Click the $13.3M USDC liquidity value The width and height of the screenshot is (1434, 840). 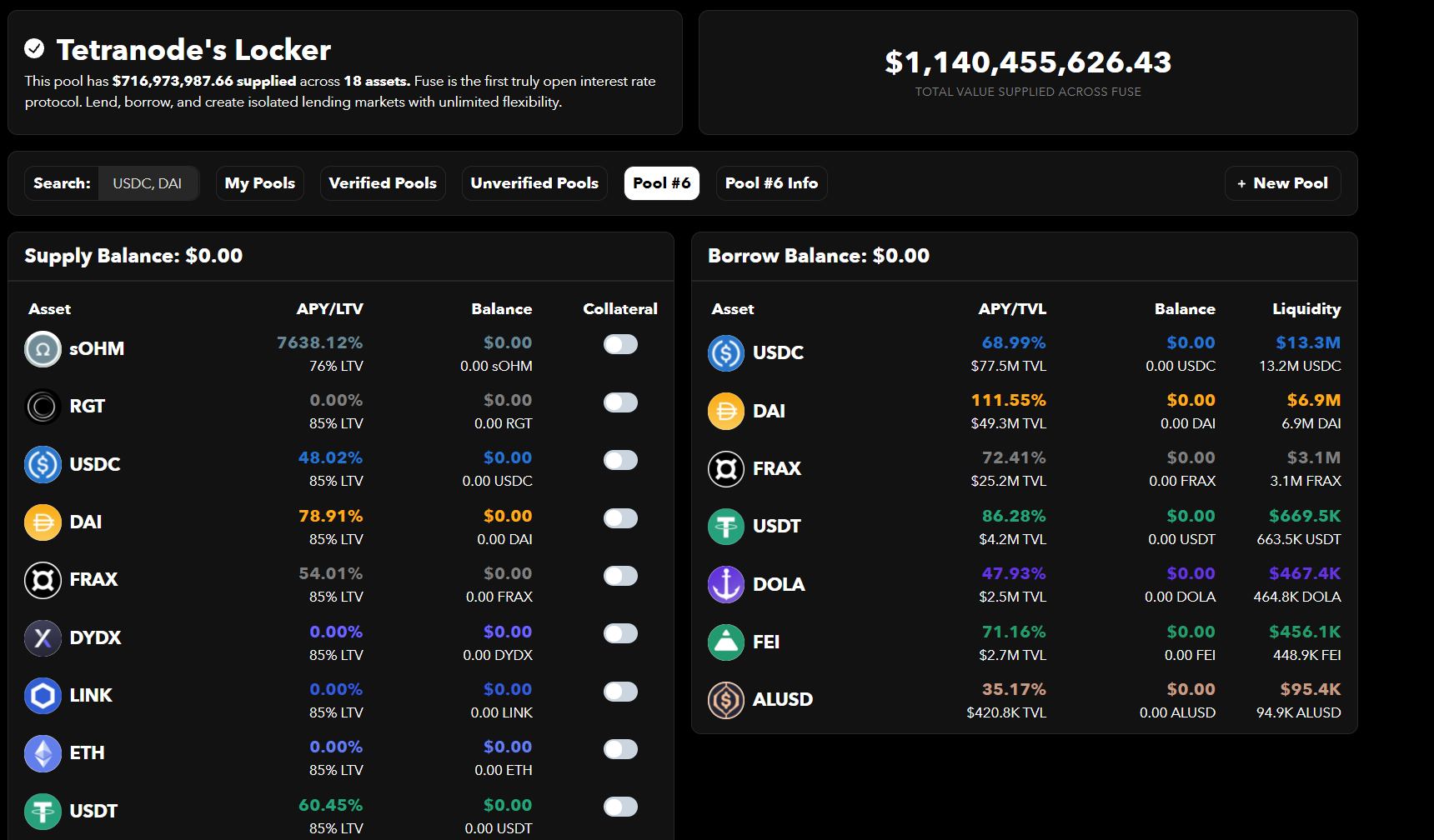(x=1308, y=342)
